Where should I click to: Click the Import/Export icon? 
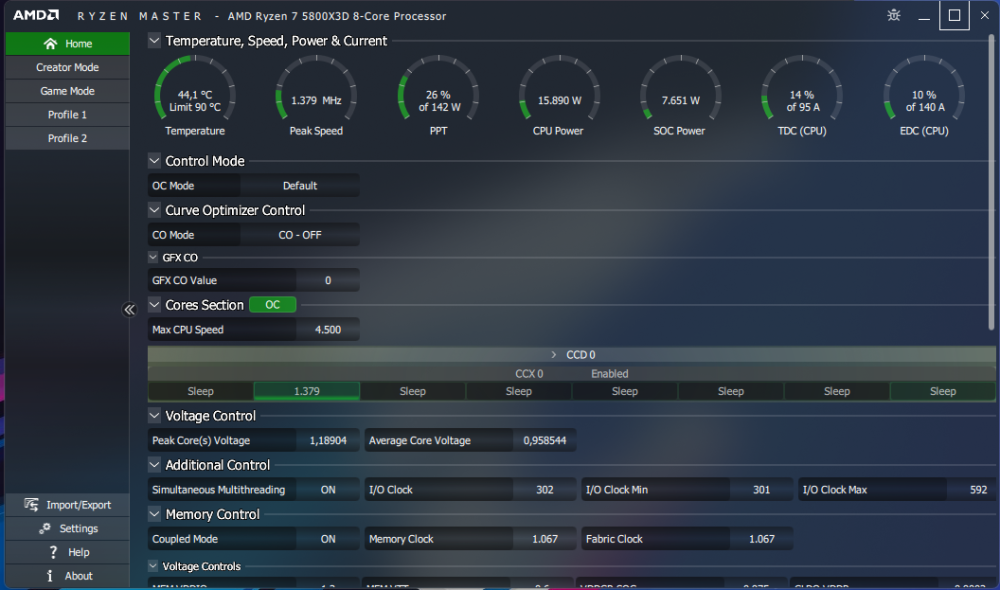pyautogui.click(x=31, y=505)
